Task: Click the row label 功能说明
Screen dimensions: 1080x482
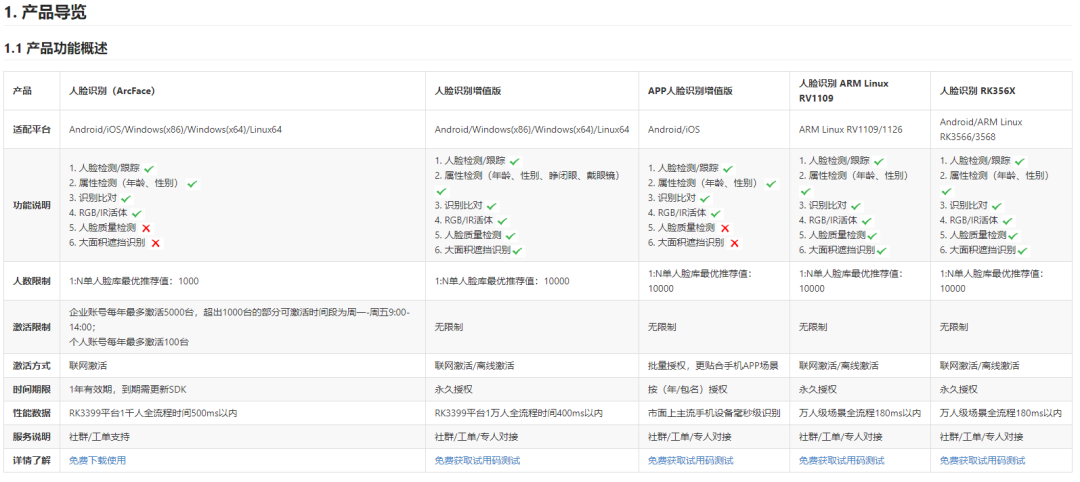Action: pos(32,206)
